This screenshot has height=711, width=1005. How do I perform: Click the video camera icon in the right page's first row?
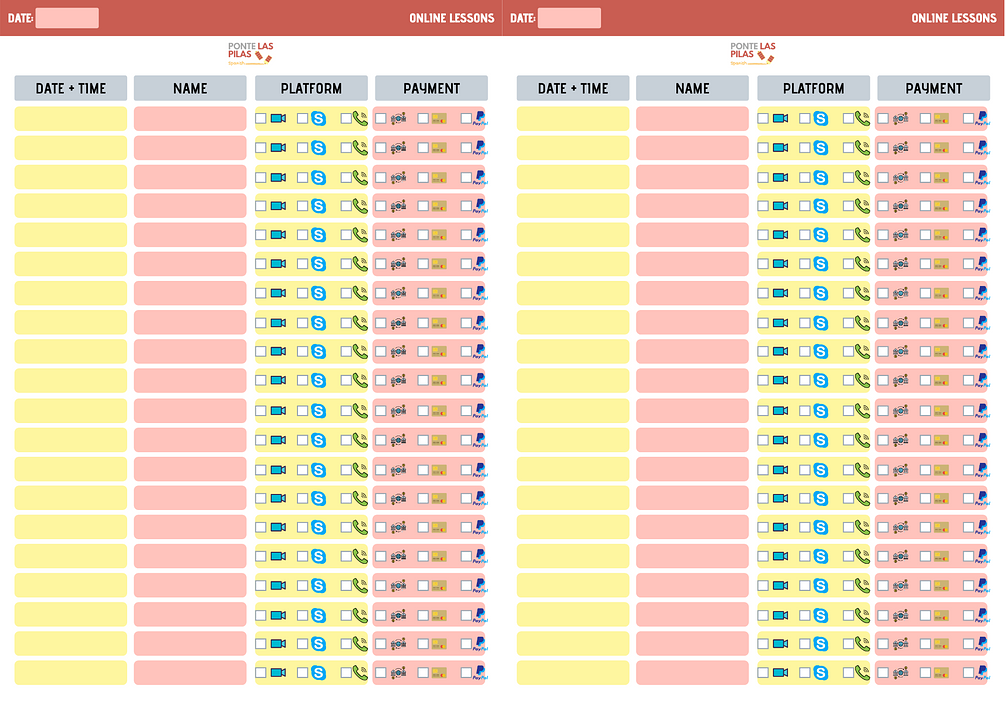(x=781, y=119)
